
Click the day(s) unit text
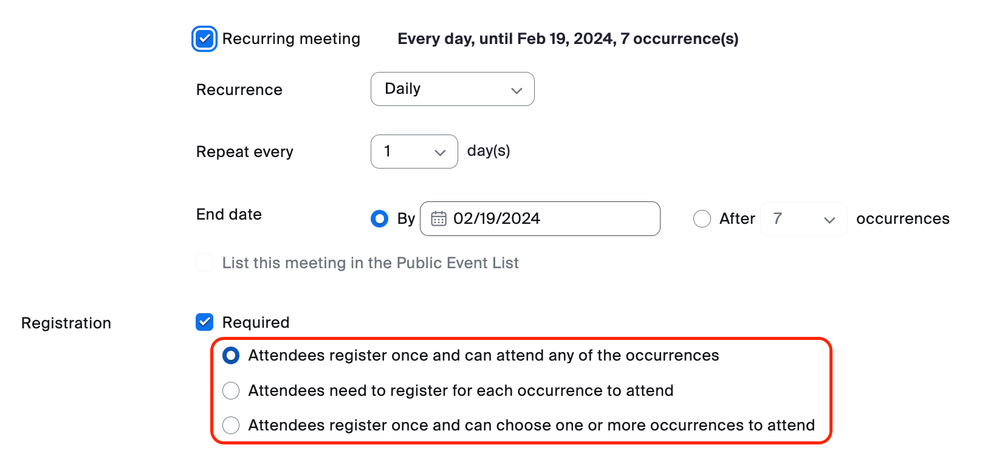489,152
